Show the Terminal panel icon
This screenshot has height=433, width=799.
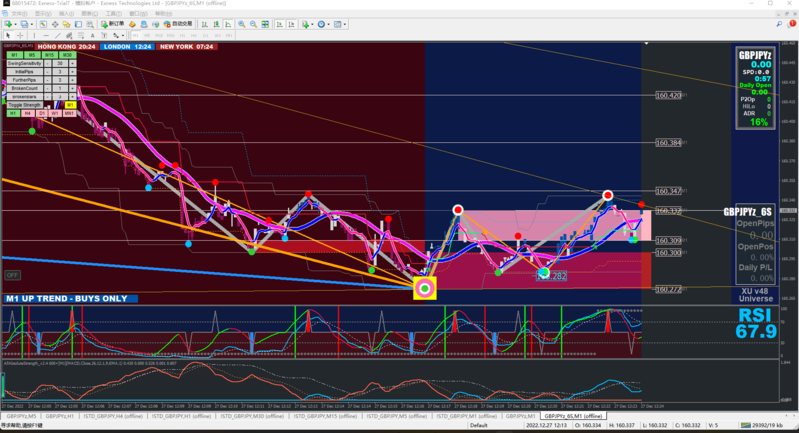pos(78,24)
